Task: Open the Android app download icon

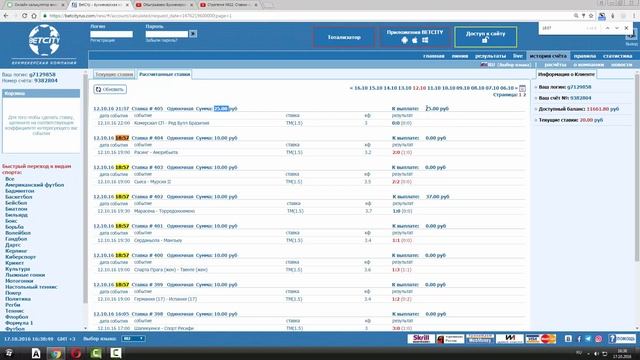Action: (x=404, y=40)
